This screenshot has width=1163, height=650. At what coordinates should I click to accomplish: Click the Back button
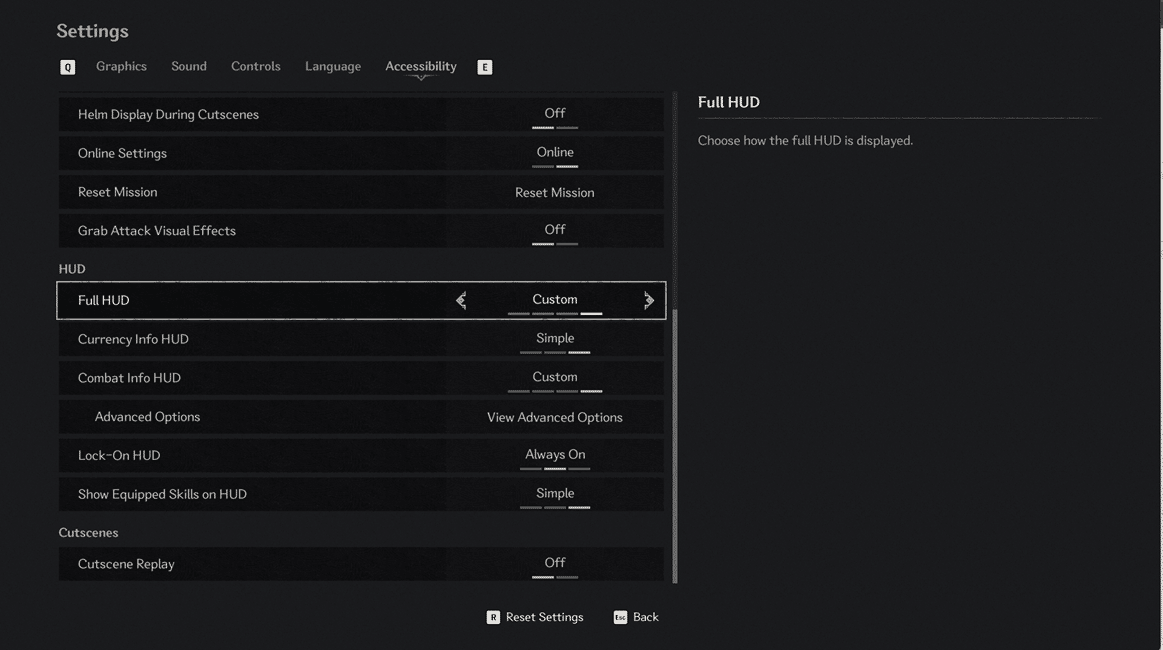pyautogui.click(x=645, y=617)
